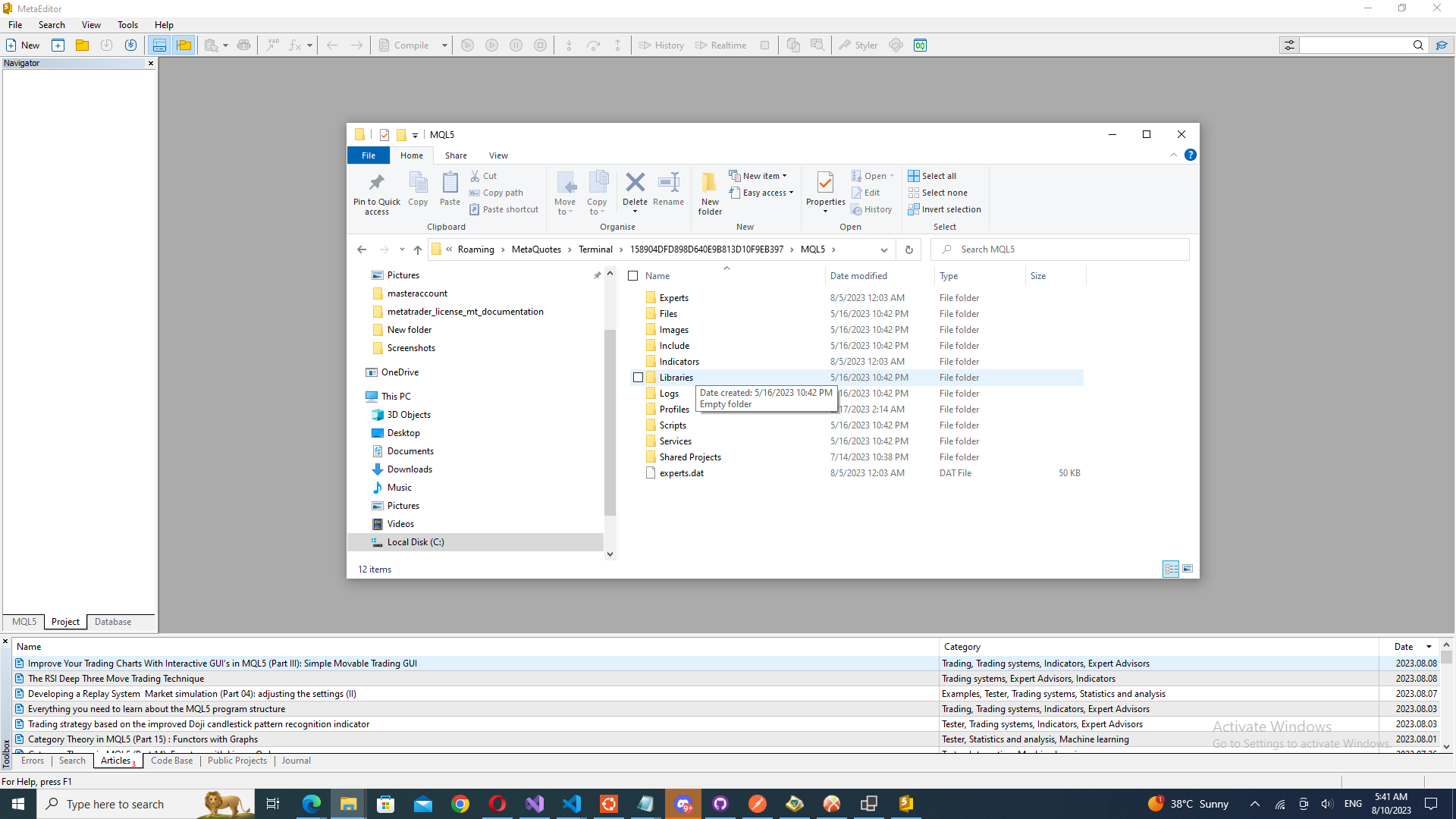
Task: Open the Tools menu in MetaEditor
Action: (x=127, y=25)
